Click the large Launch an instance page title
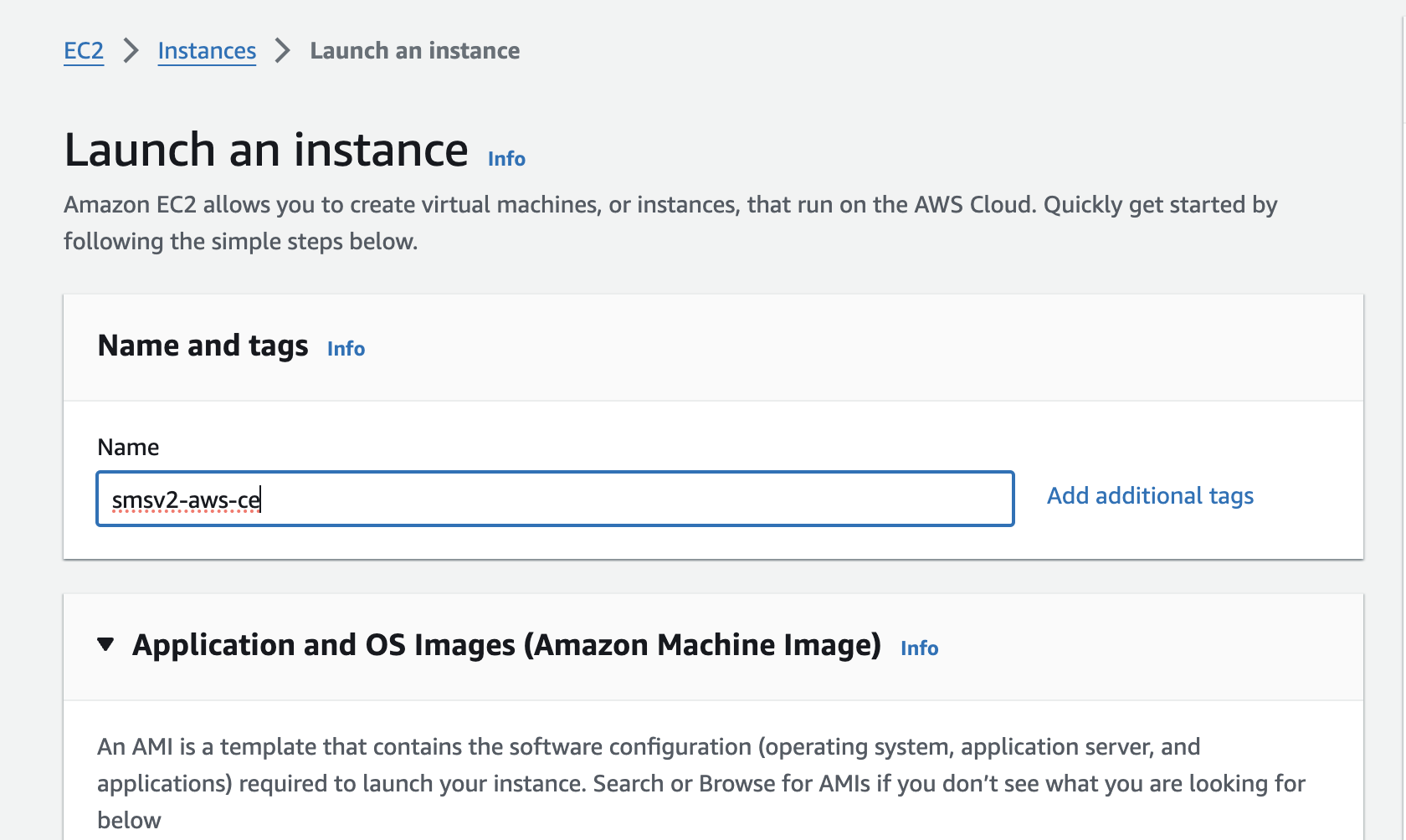This screenshot has height=840, width=1406. (266, 151)
